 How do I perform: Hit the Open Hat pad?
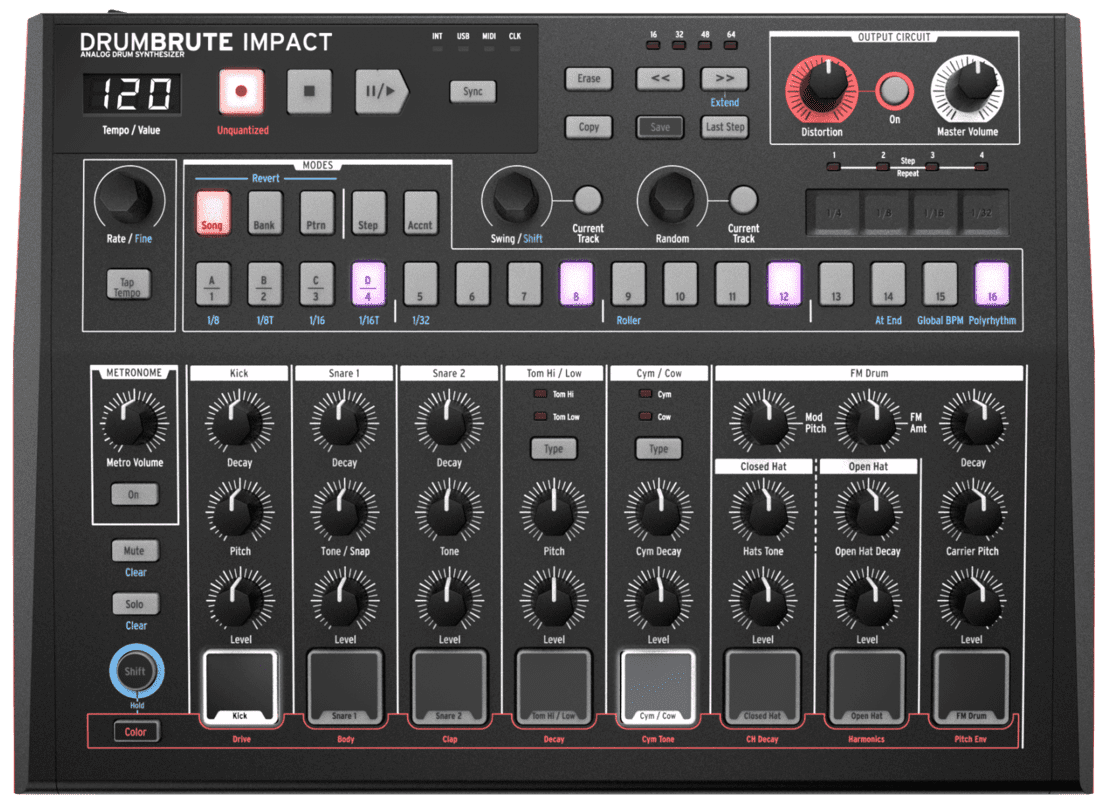coord(867,688)
